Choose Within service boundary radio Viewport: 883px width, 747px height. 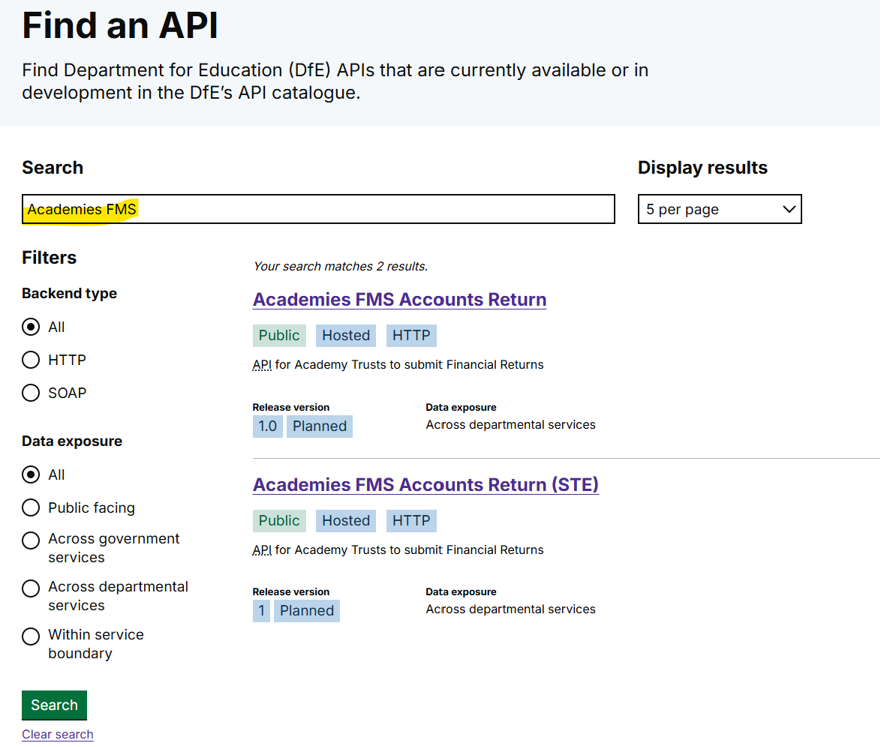pyautogui.click(x=31, y=637)
